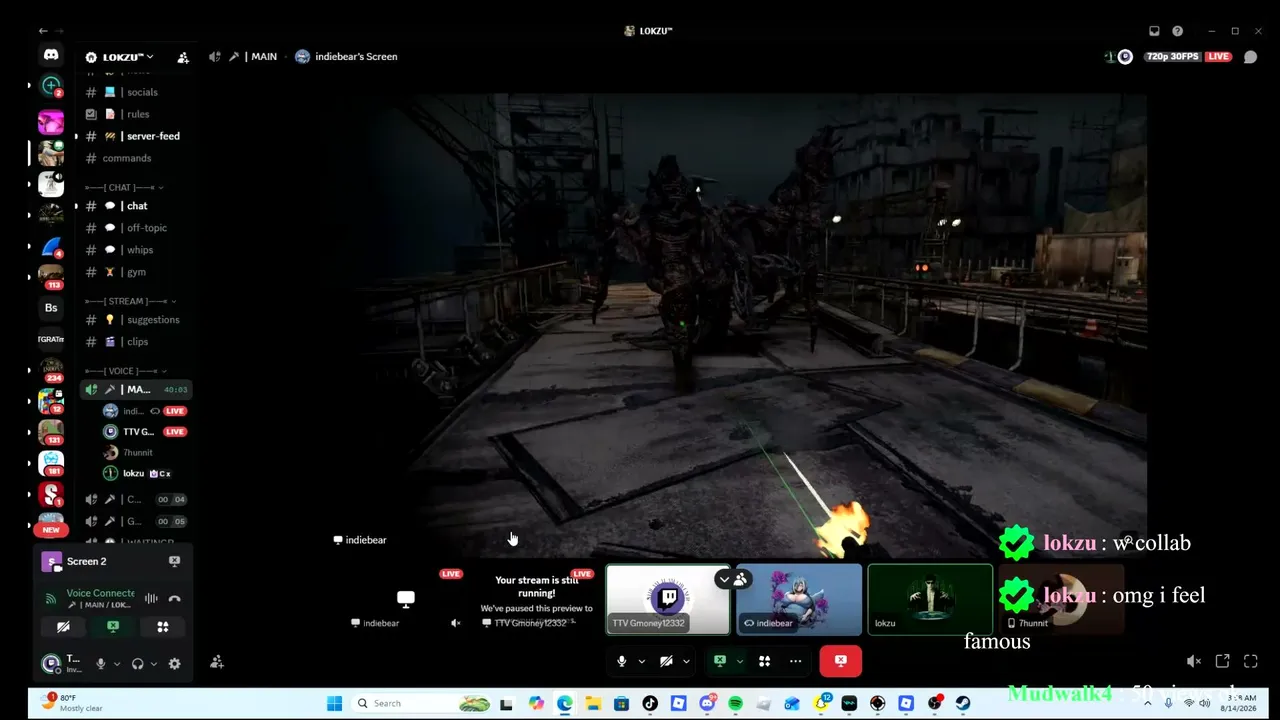Open microphone options arrow in call bar
1280x720 pixels.
pyautogui.click(x=641, y=661)
